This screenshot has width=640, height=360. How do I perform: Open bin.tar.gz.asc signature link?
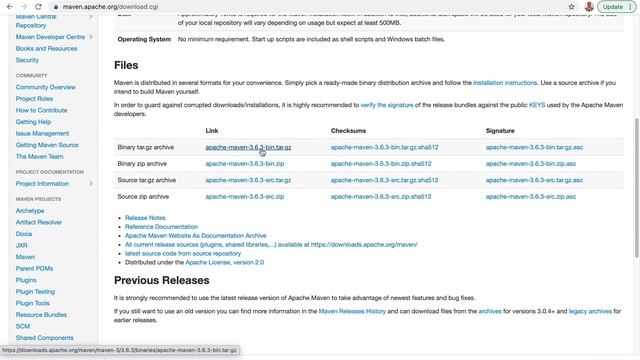pyautogui.click(x=534, y=147)
